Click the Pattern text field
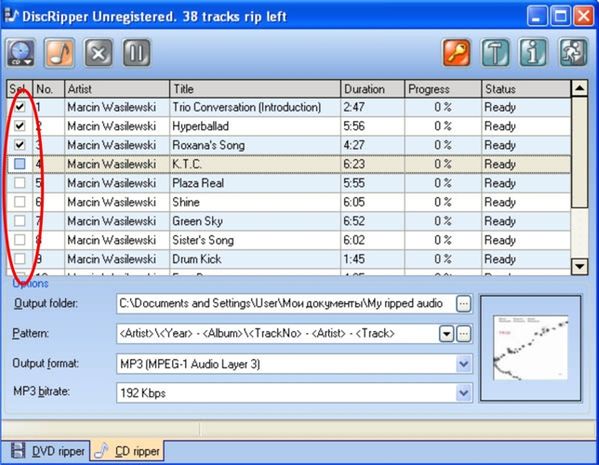This screenshot has width=599, height=465. click(278, 334)
